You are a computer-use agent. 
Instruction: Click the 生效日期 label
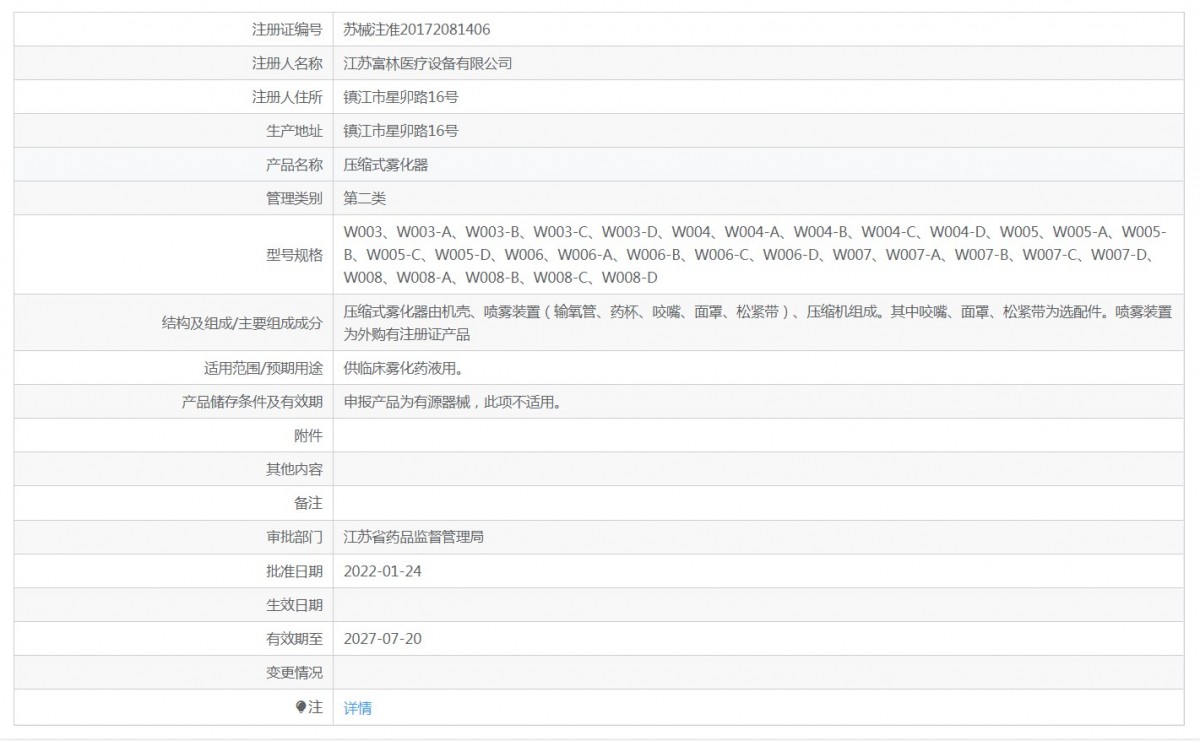click(294, 605)
